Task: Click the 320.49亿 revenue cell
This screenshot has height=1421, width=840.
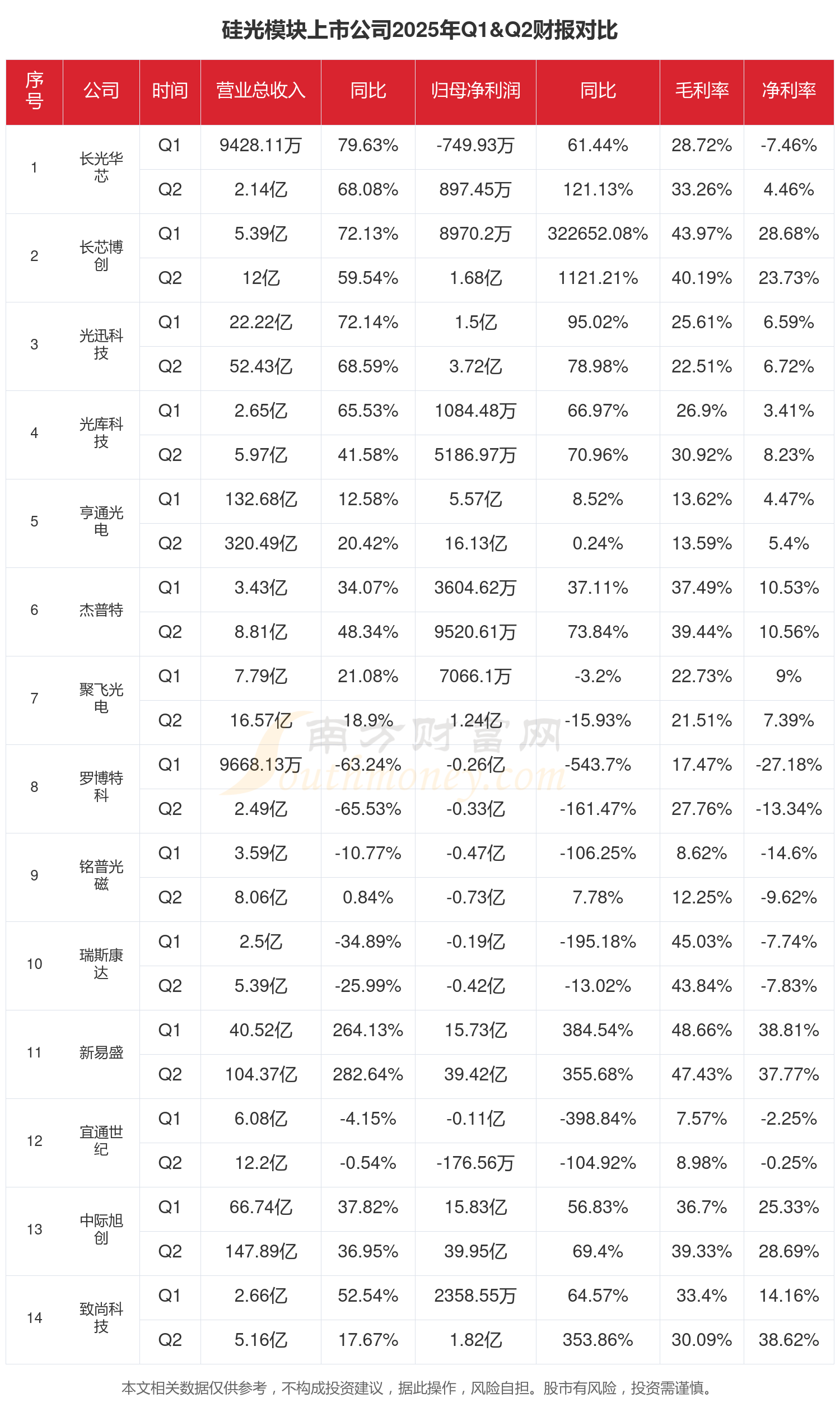Action: click(260, 543)
